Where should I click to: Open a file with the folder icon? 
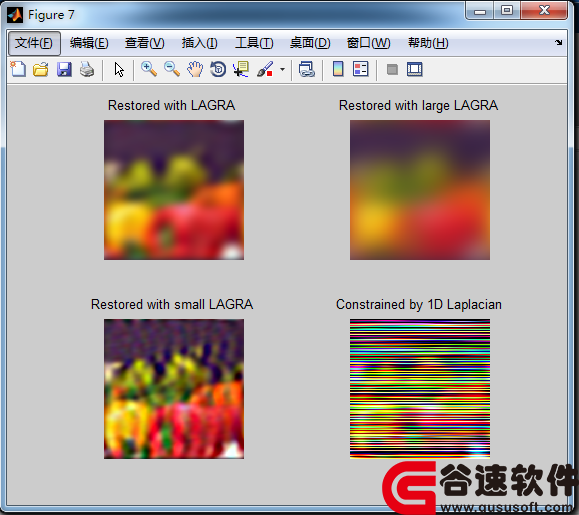tap(41, 69)
